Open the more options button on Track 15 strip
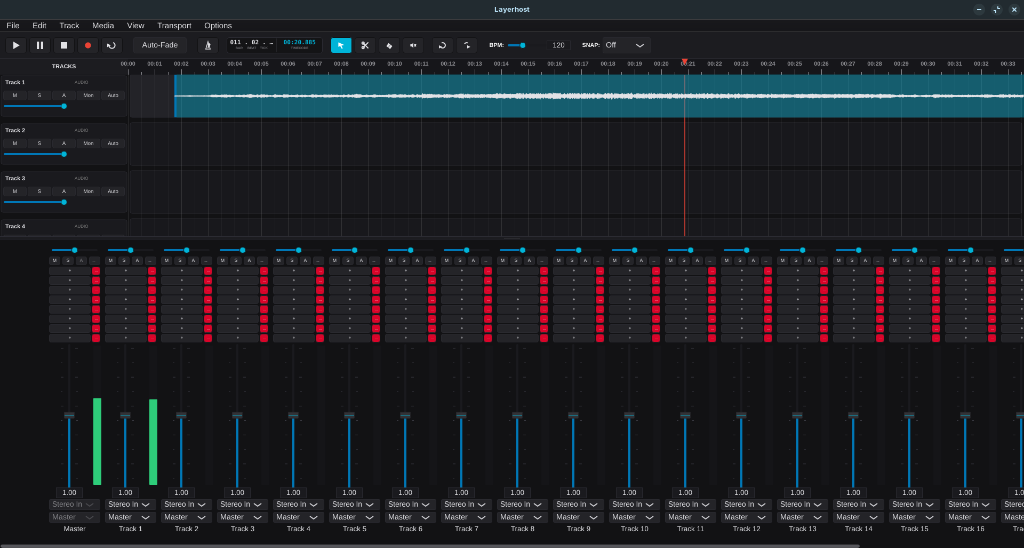Viewport: 1024px width, 548px height. 935,261
